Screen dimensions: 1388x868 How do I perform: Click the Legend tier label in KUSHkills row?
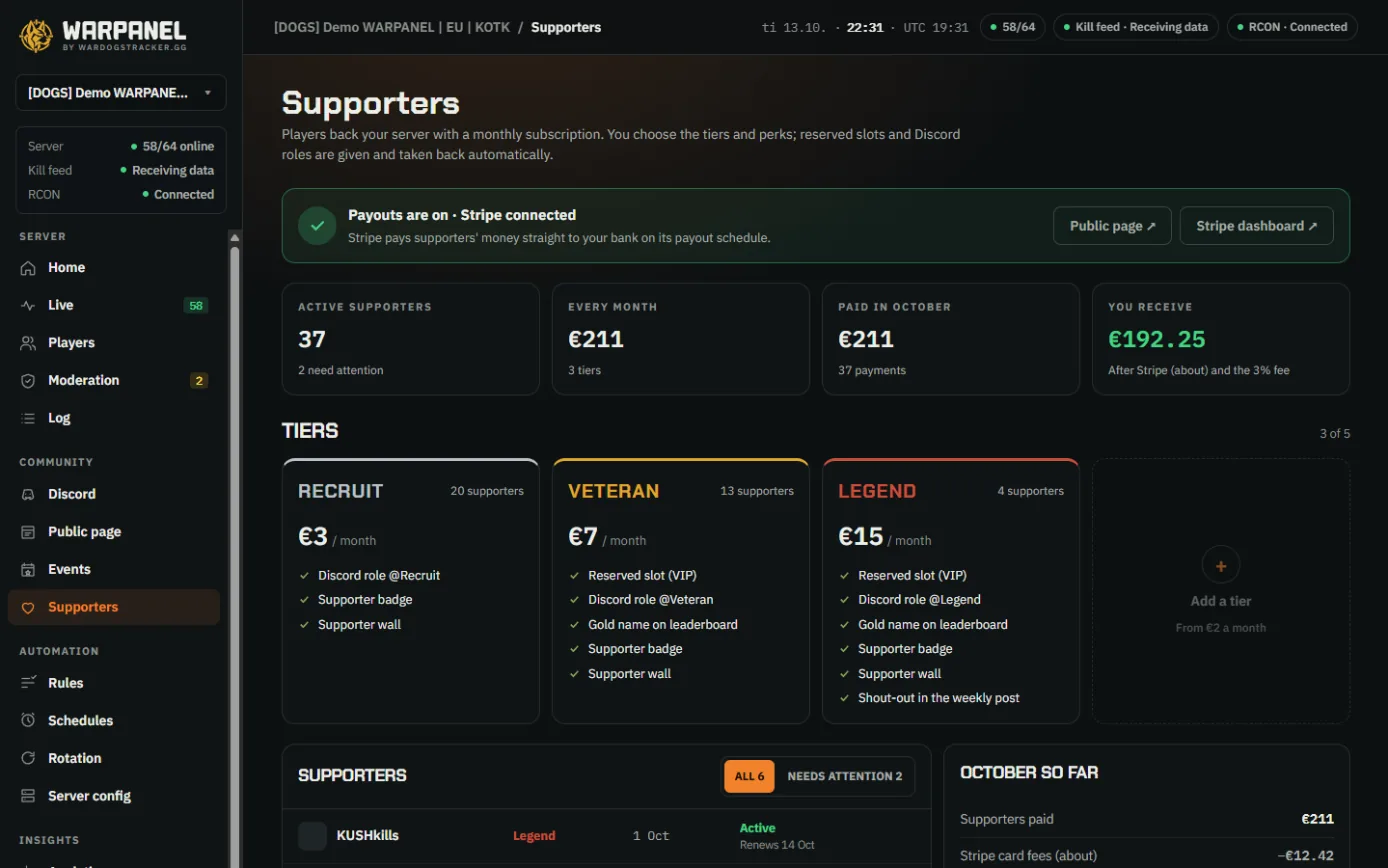(x=534, y=836)
